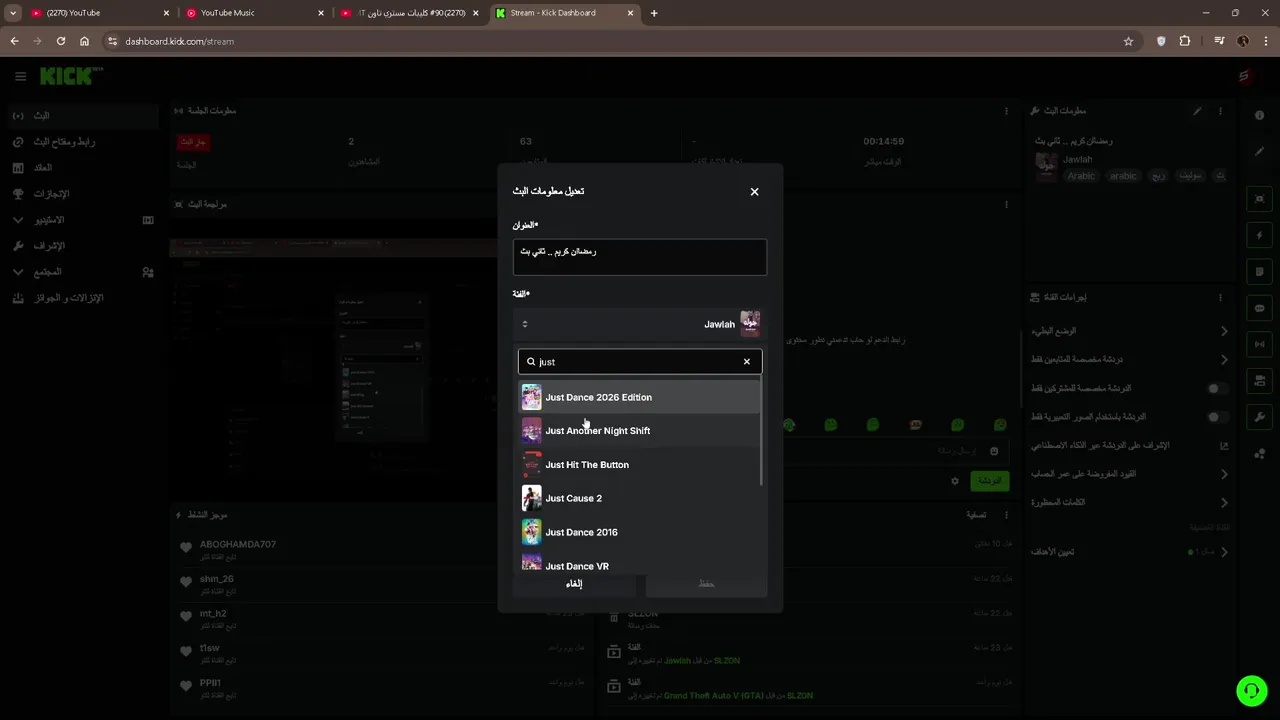Bookmark this page with star icon
This screenshot has width=1280, height=720.
click(x=1128, y=41)
